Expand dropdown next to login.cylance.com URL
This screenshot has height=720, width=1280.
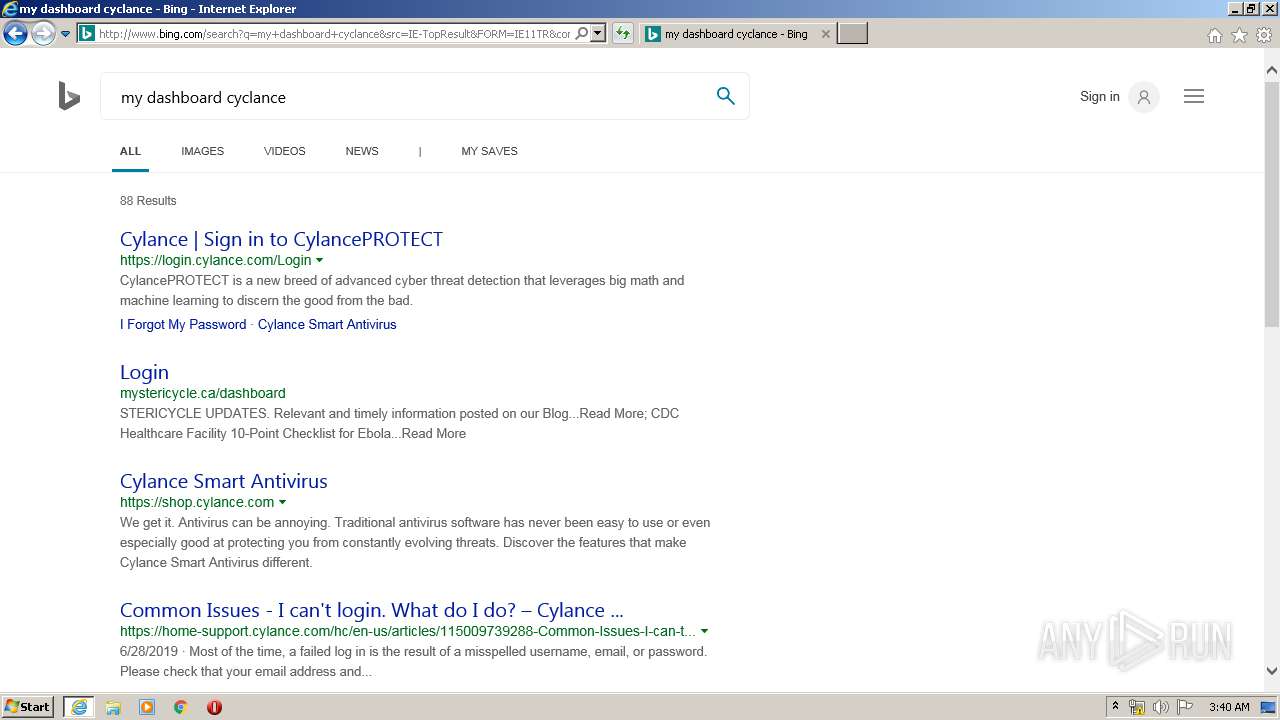coord(320,261)
